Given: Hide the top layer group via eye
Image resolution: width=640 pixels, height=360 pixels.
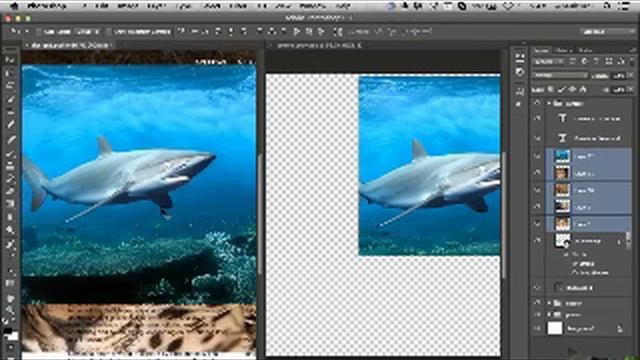Looking at the screenshot, I should [x=537, y=103].
